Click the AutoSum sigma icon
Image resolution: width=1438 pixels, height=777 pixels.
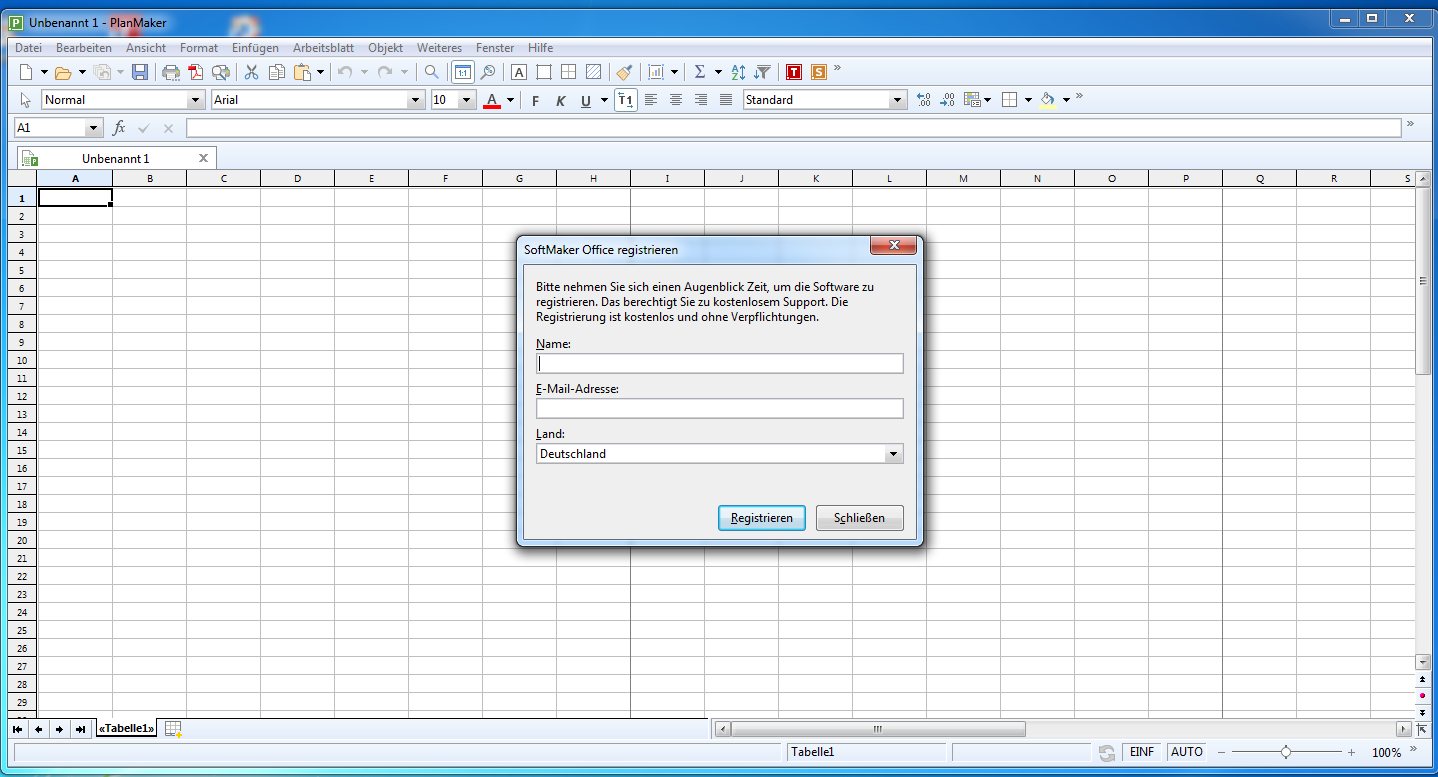pyautogui.click(x=700, y=72)
